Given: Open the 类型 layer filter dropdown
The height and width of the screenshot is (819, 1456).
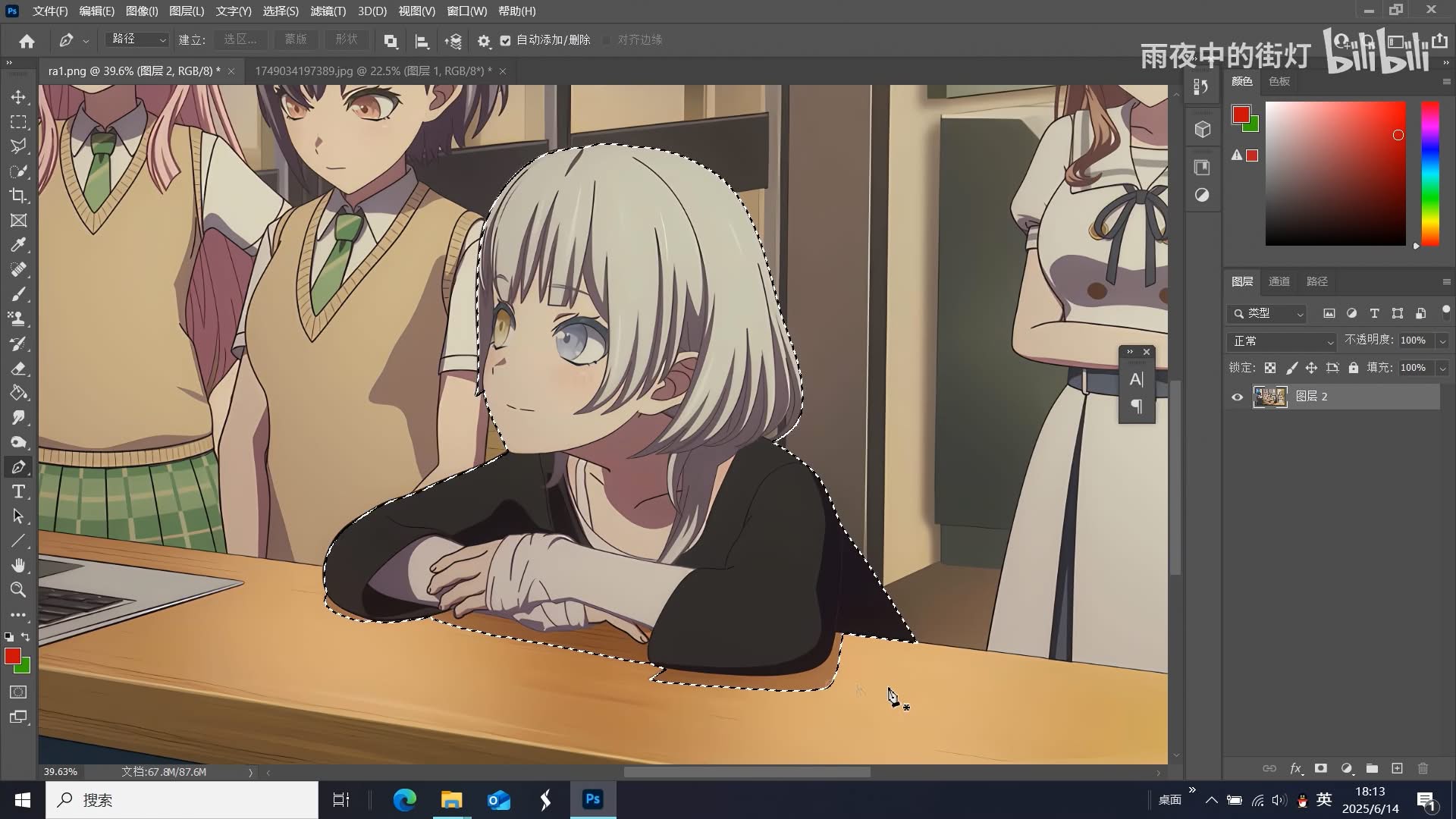Looking at the screenshot, I should tap(1267, 313).
